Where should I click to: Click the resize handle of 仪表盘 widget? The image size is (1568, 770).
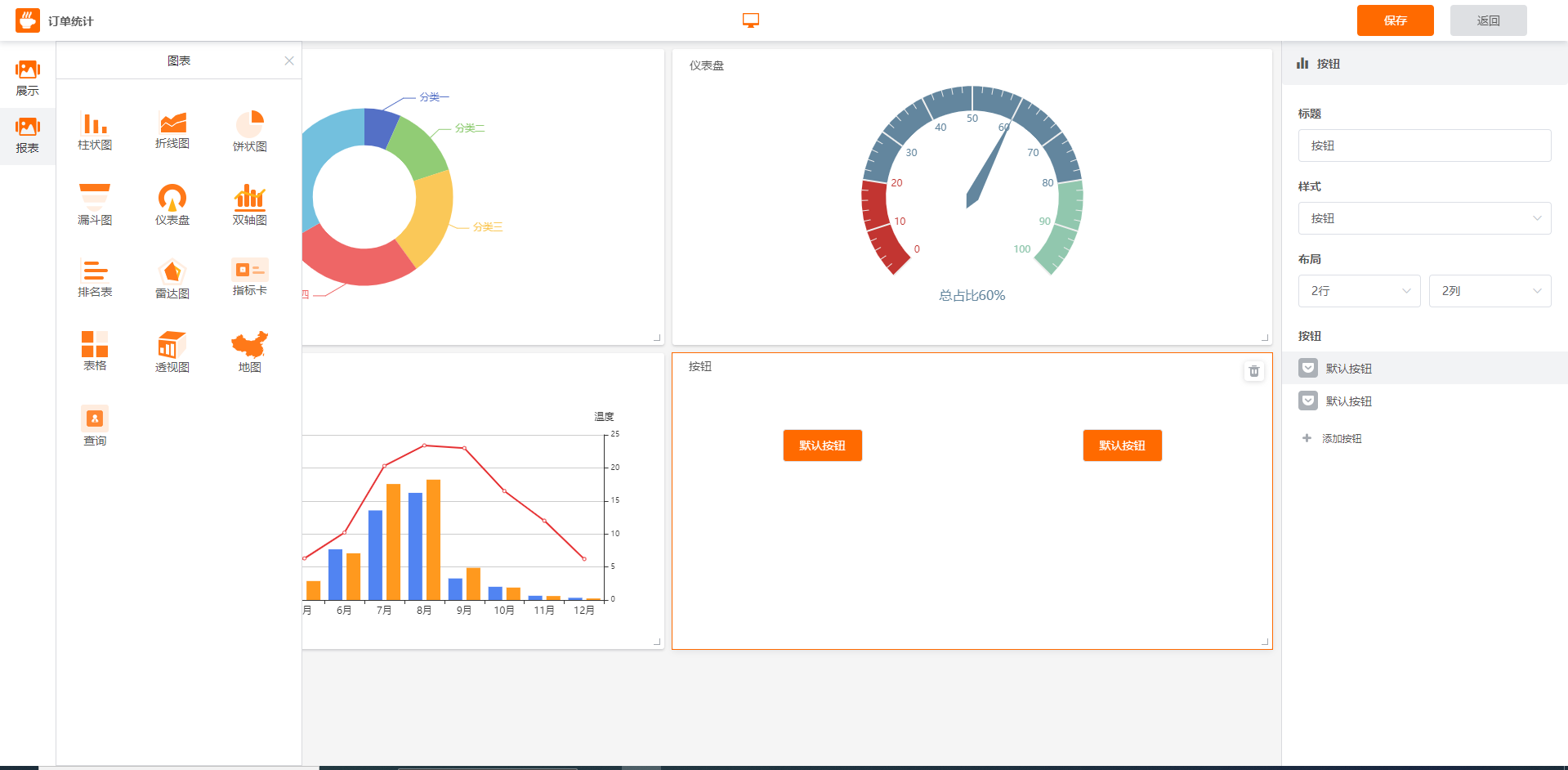point(1265,338)
